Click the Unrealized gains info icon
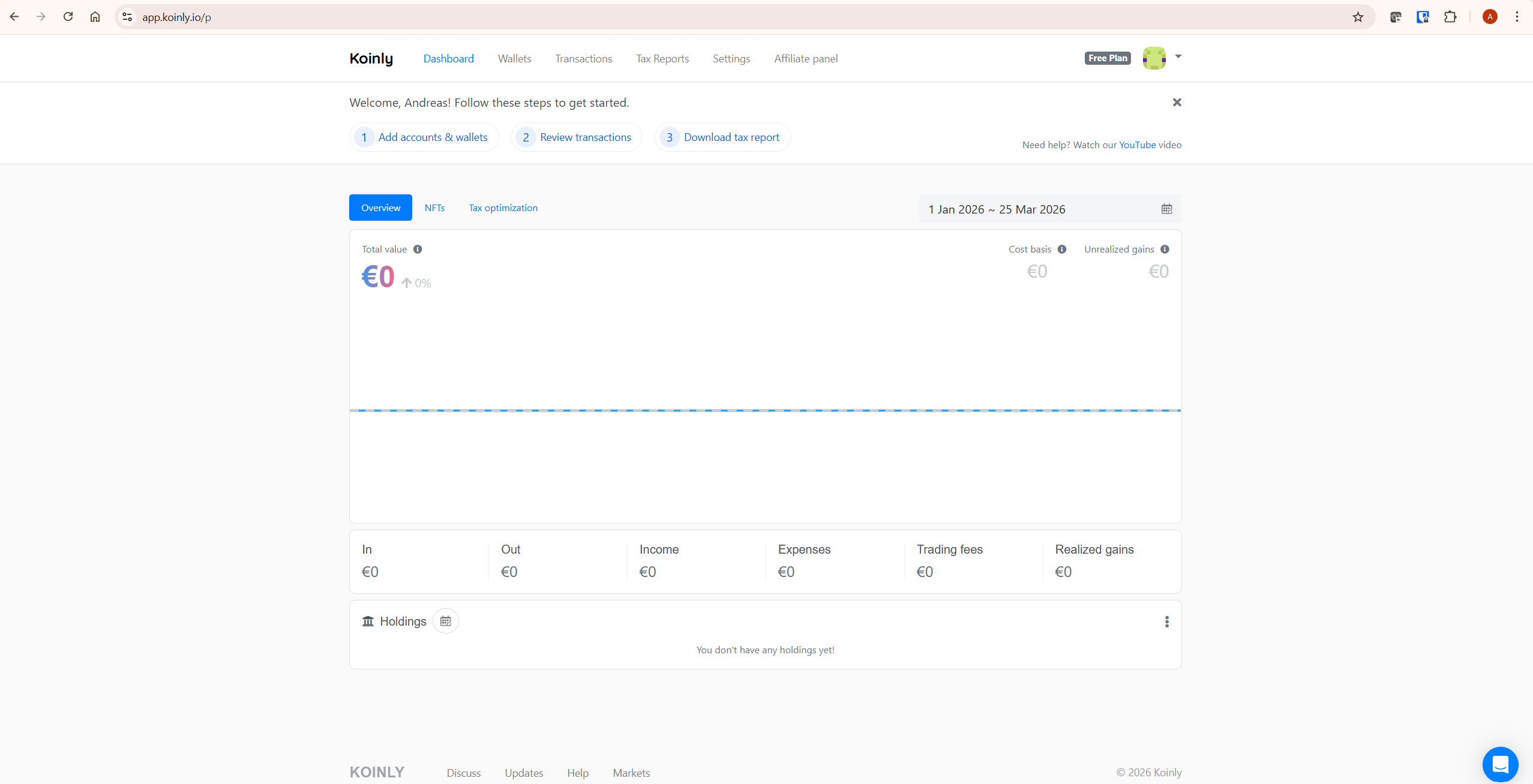This screenshot has height=784, width=1533. [x=1165, y=249]
